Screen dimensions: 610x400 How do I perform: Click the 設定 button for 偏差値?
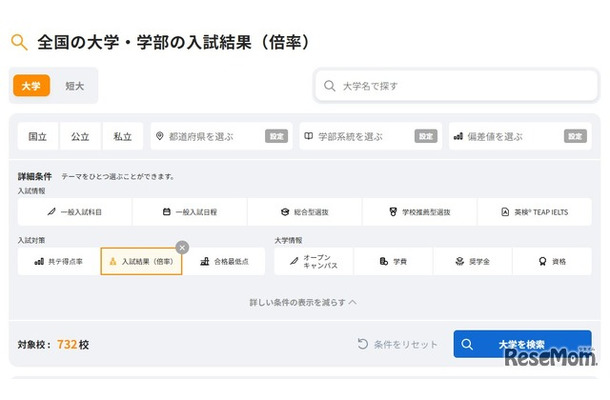point(575,136)
